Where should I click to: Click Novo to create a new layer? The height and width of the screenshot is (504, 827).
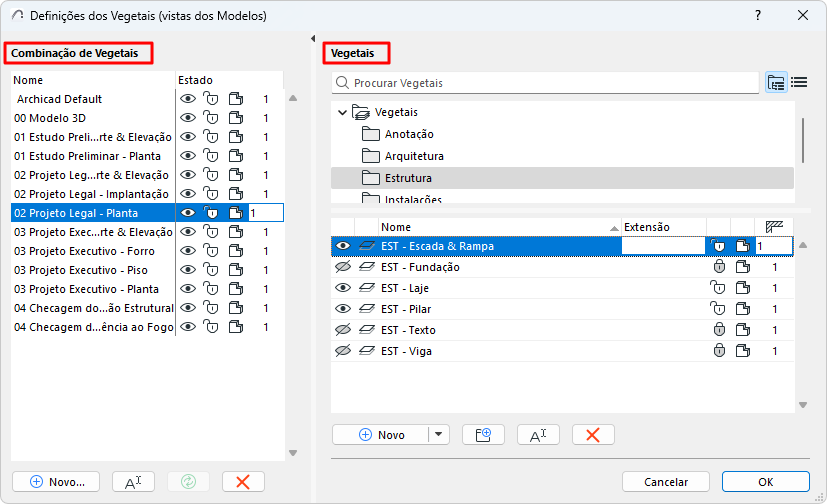coord(381,435)
